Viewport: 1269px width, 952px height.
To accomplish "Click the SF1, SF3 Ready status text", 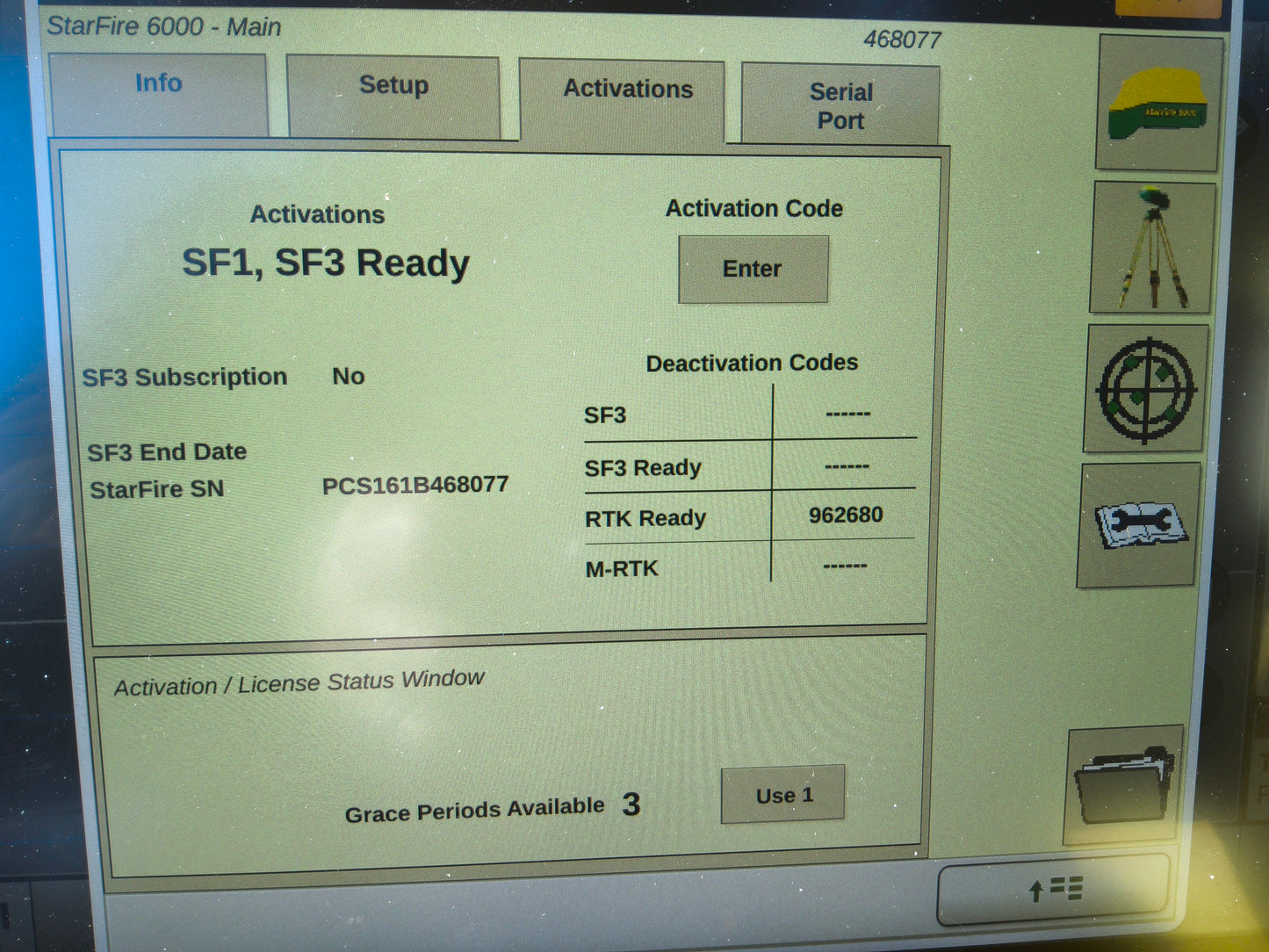I will click(325, 261).
